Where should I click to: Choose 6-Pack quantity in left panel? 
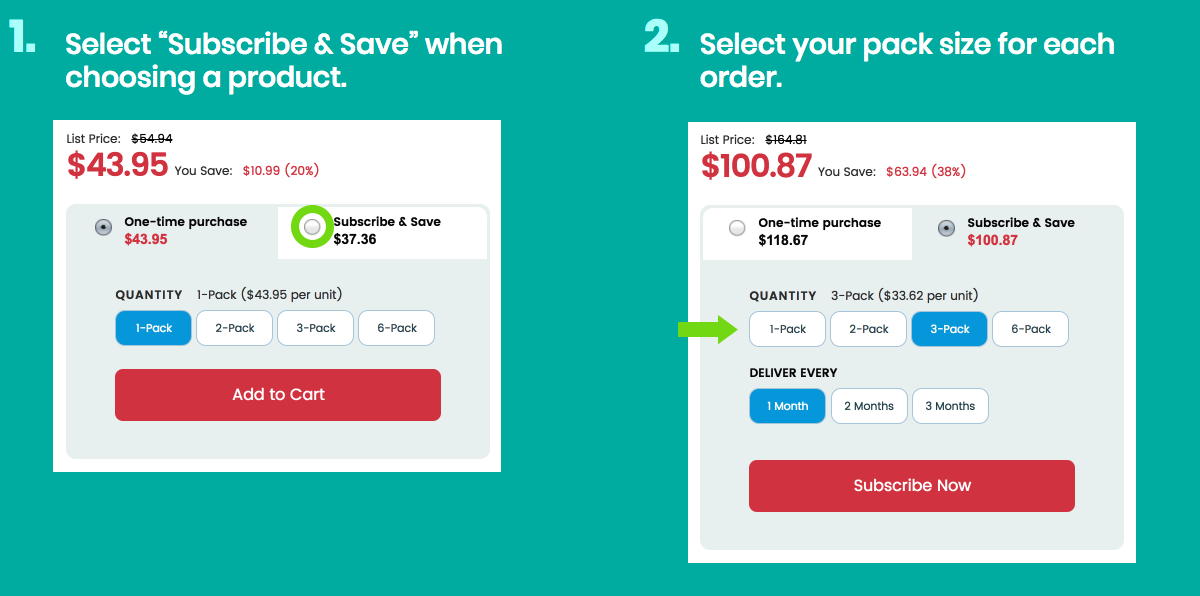[397, 328]
